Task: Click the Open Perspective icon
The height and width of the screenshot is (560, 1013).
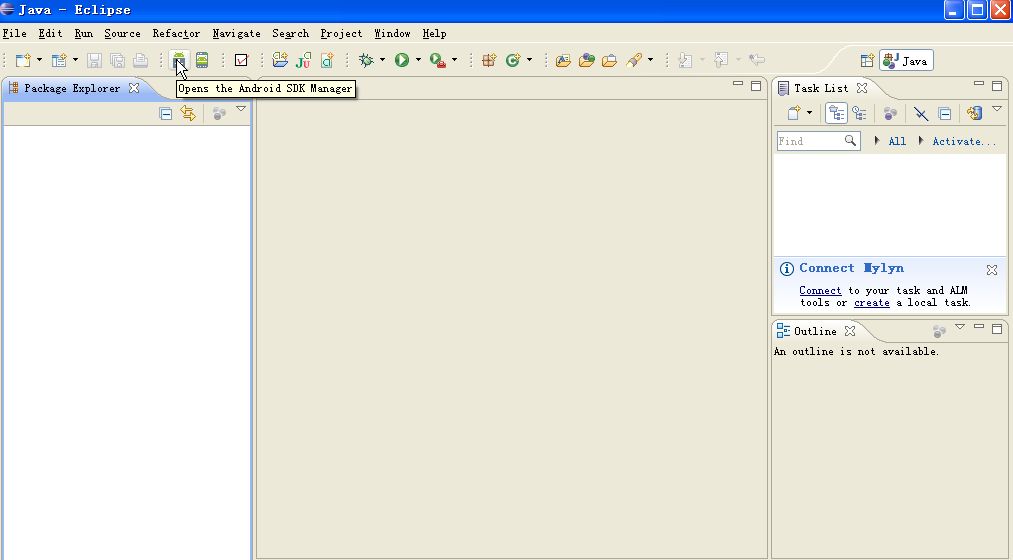Action: tap(867, 61)
